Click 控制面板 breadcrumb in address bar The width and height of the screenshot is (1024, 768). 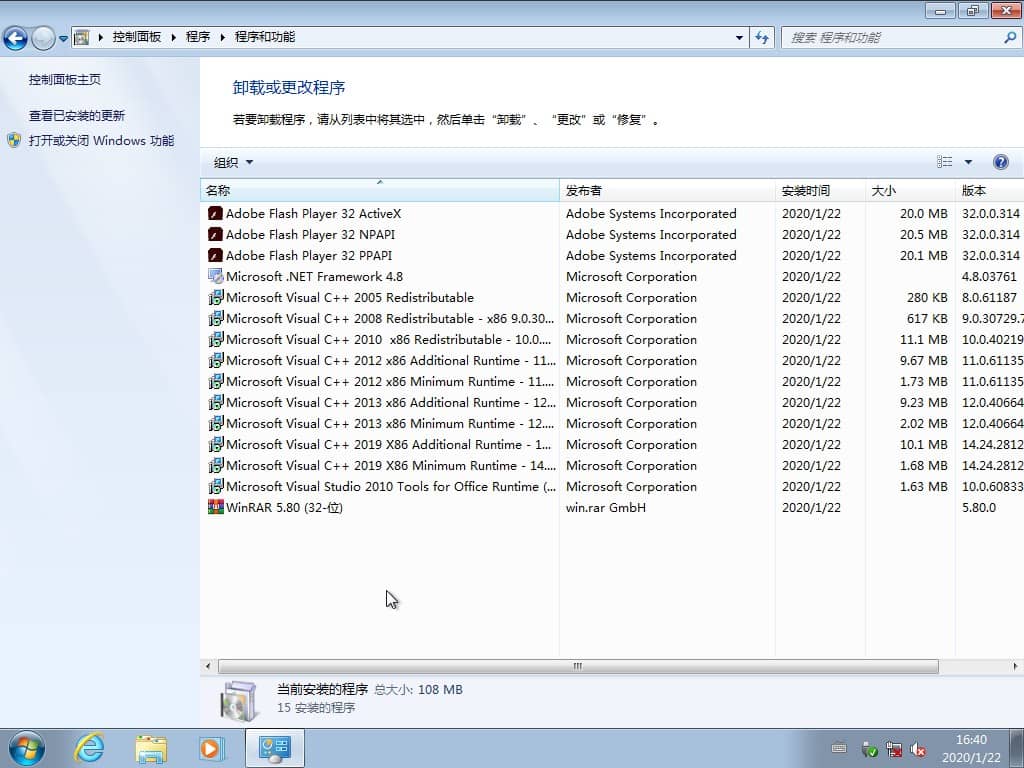tap(136, 37)
